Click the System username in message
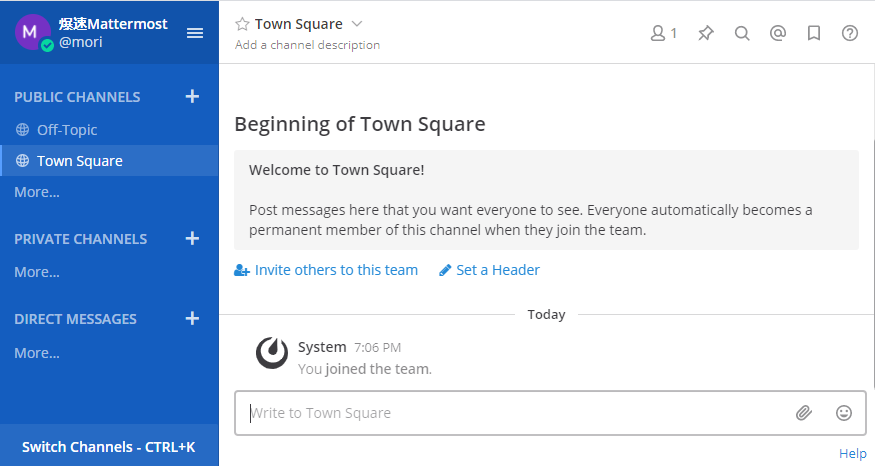This screenshot has width=875, height=466. [x=322, y=347]
